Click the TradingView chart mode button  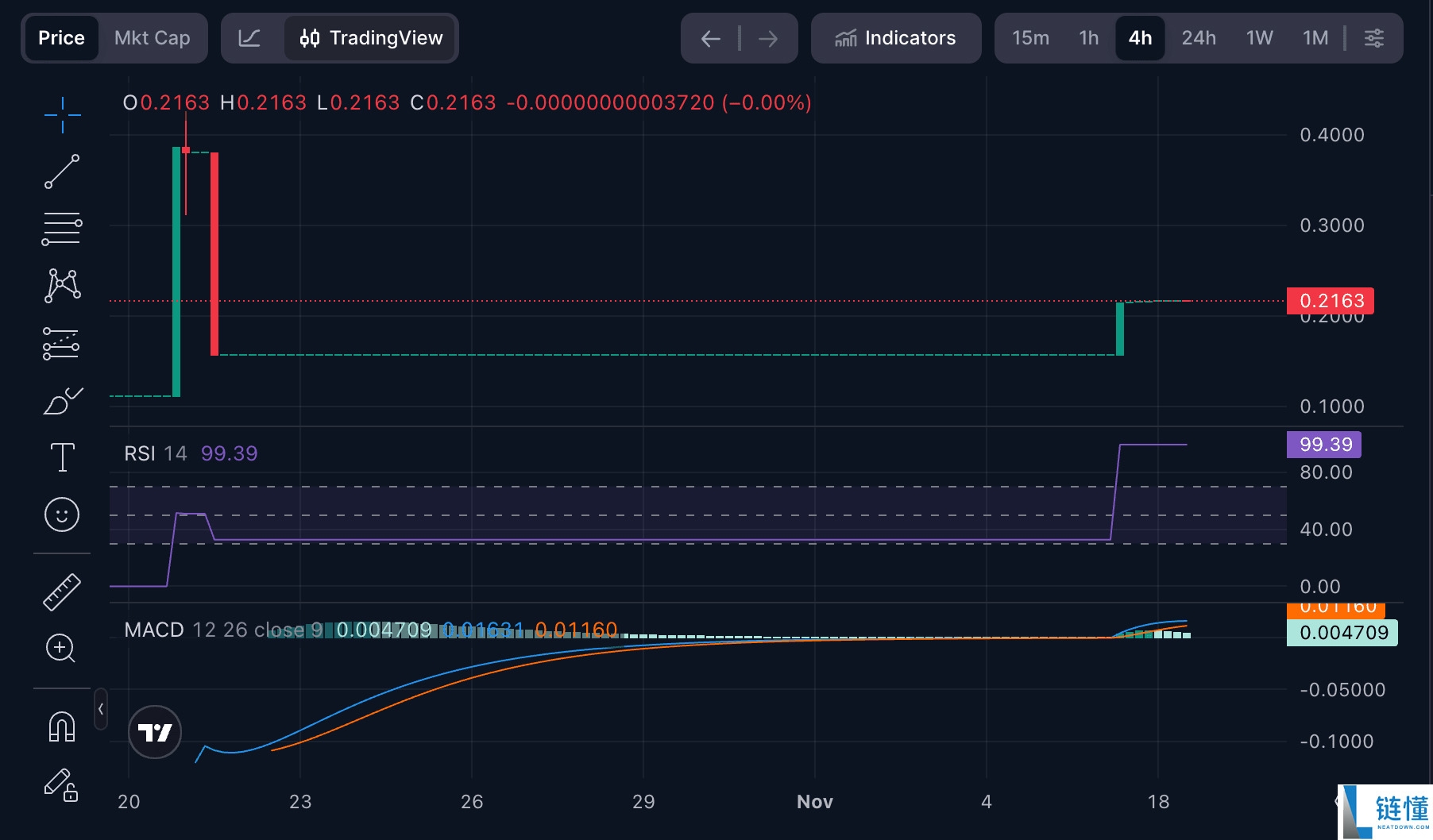point(371,38)
